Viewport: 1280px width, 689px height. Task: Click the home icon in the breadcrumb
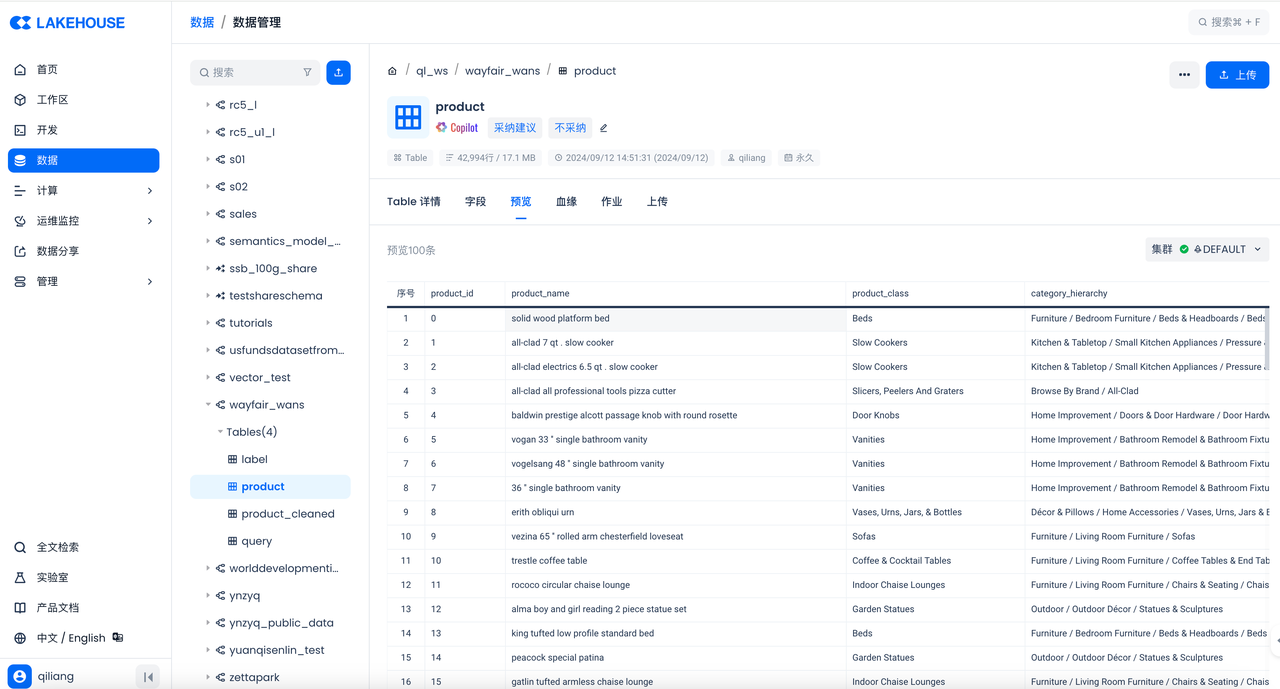click(x=392, y=71)
